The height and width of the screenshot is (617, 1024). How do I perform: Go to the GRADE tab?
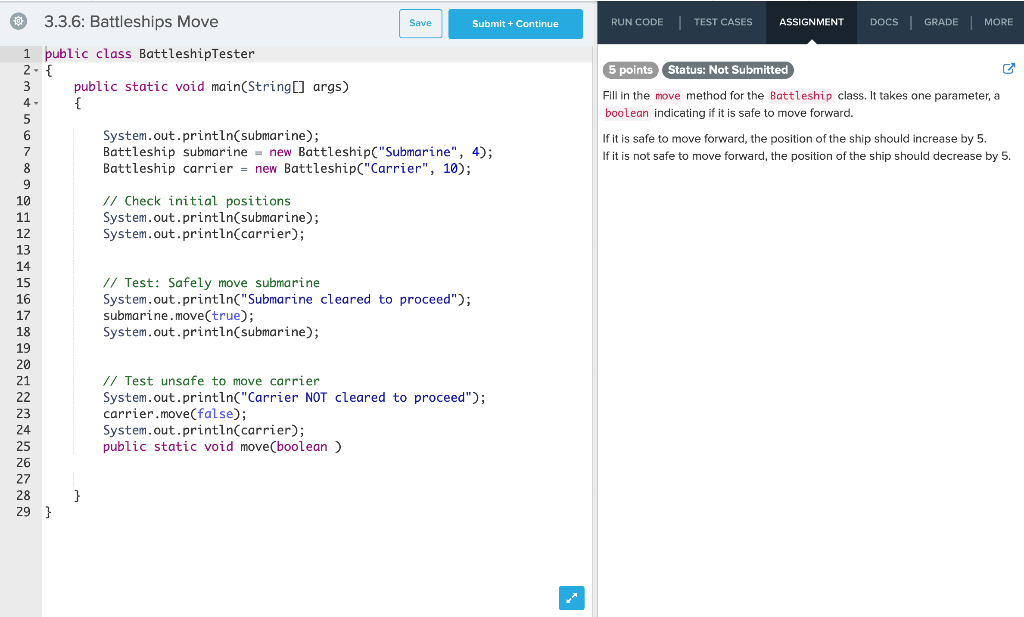point(941,22)
